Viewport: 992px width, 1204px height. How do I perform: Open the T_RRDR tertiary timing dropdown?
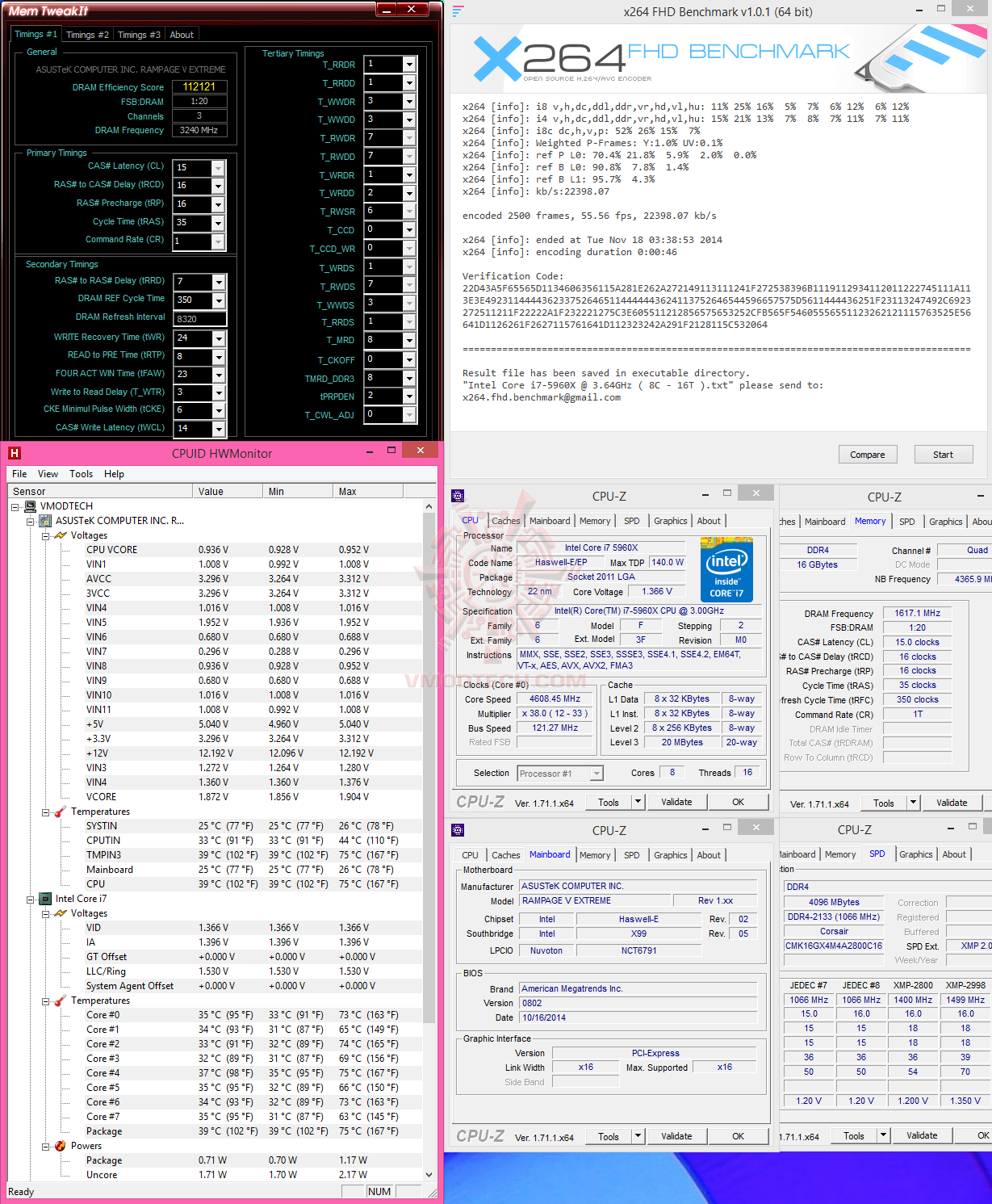tap(409, 65)
